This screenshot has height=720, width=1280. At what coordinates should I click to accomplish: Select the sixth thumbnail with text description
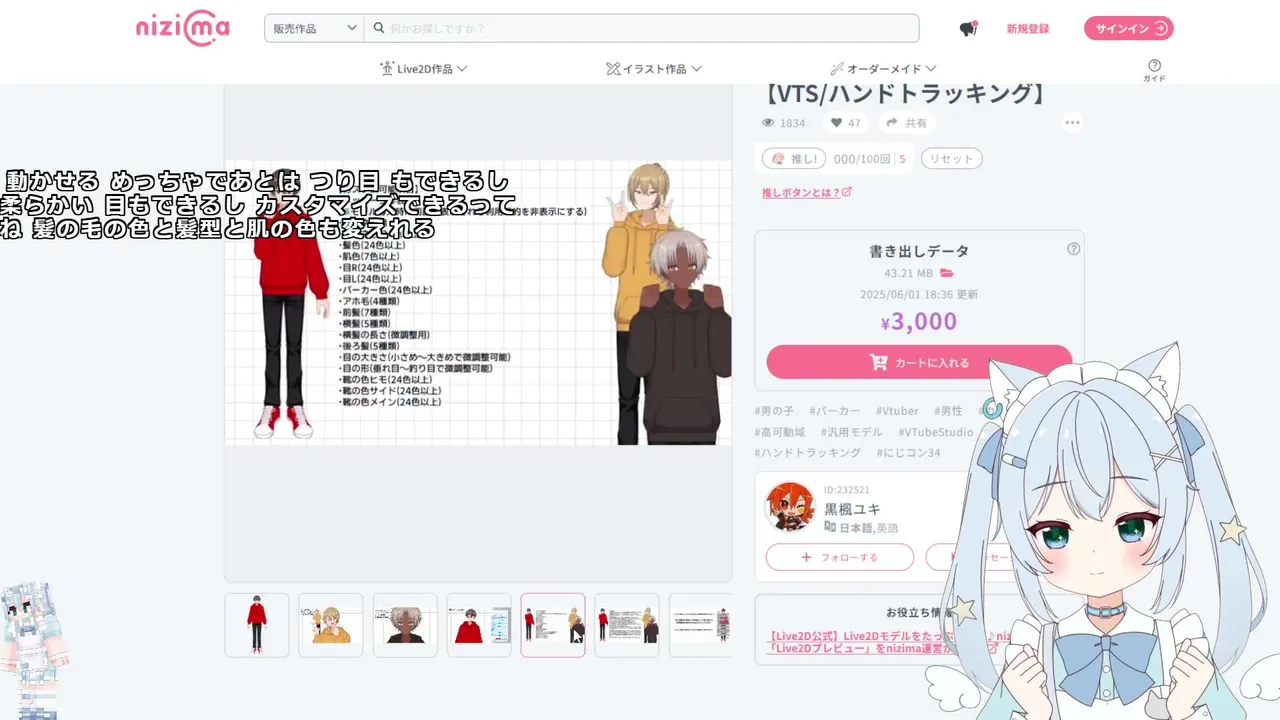627,625
